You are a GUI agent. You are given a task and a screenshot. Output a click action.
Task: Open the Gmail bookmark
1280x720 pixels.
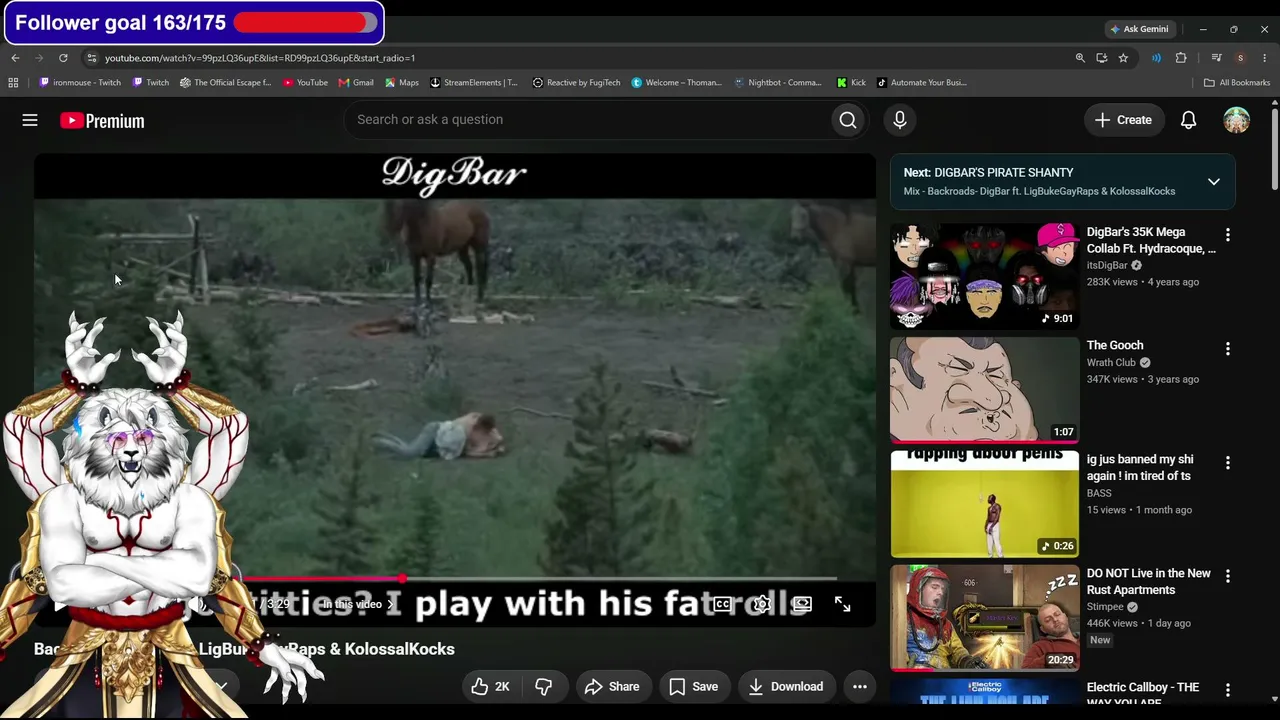[356, 83]
